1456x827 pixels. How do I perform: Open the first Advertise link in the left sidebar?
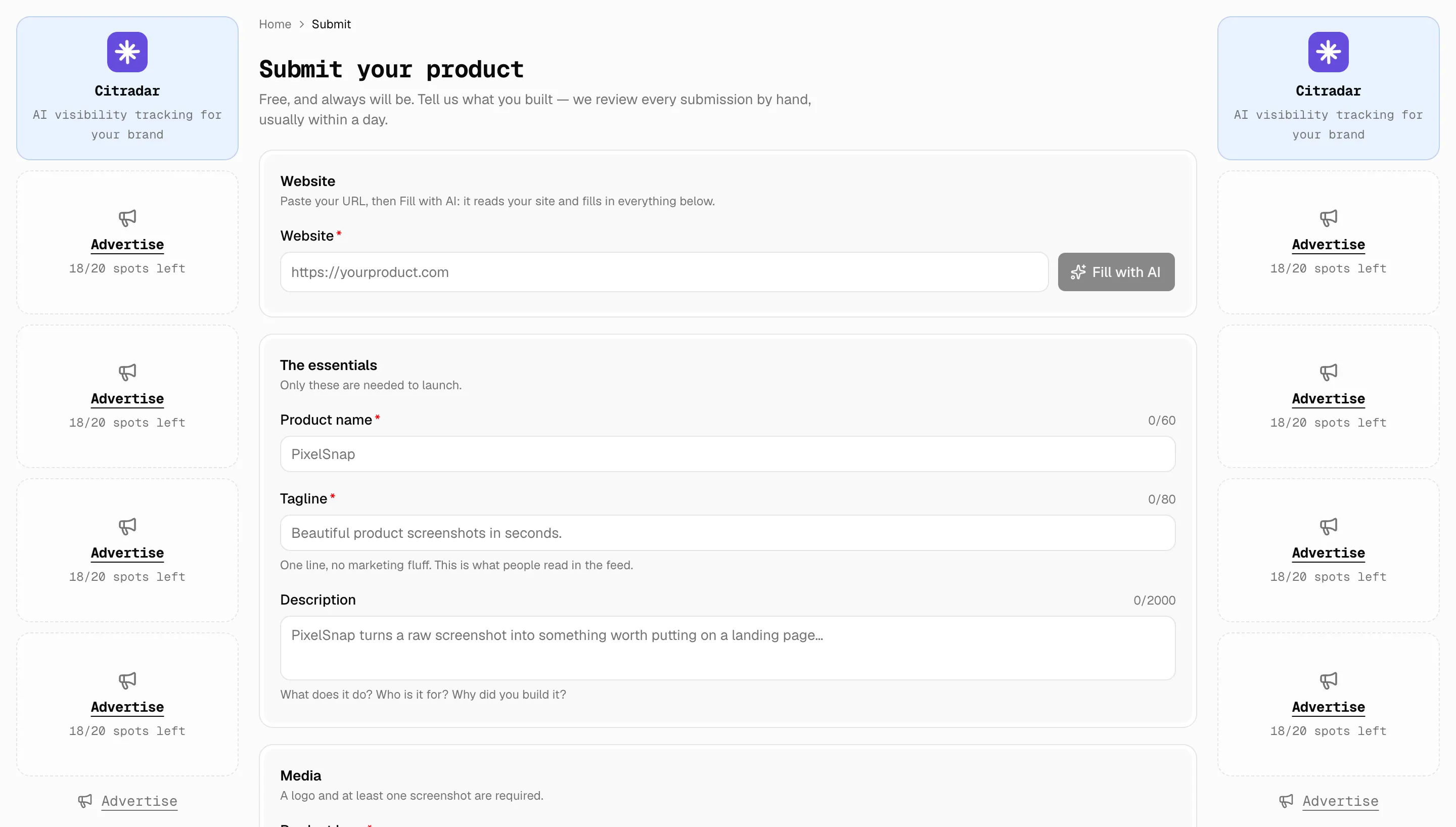coord(127,245)
